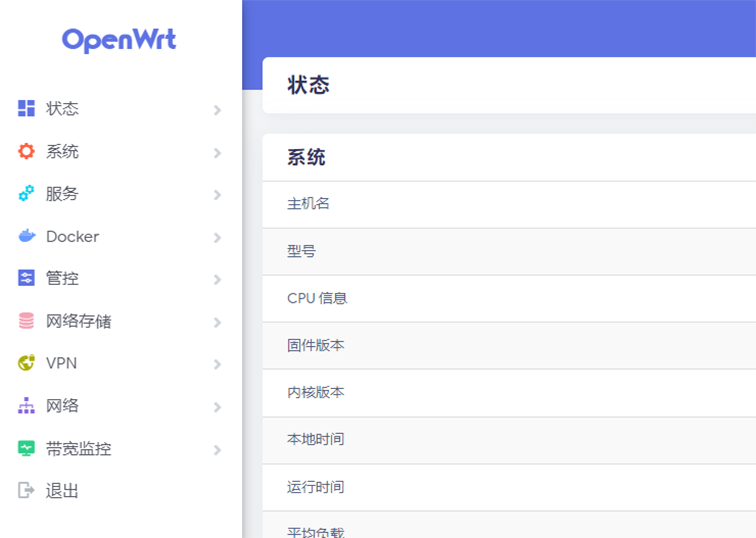Click the 管控 sliders icon
The width and height of the screenshot is (756, 538).
(x=26, y=278)
